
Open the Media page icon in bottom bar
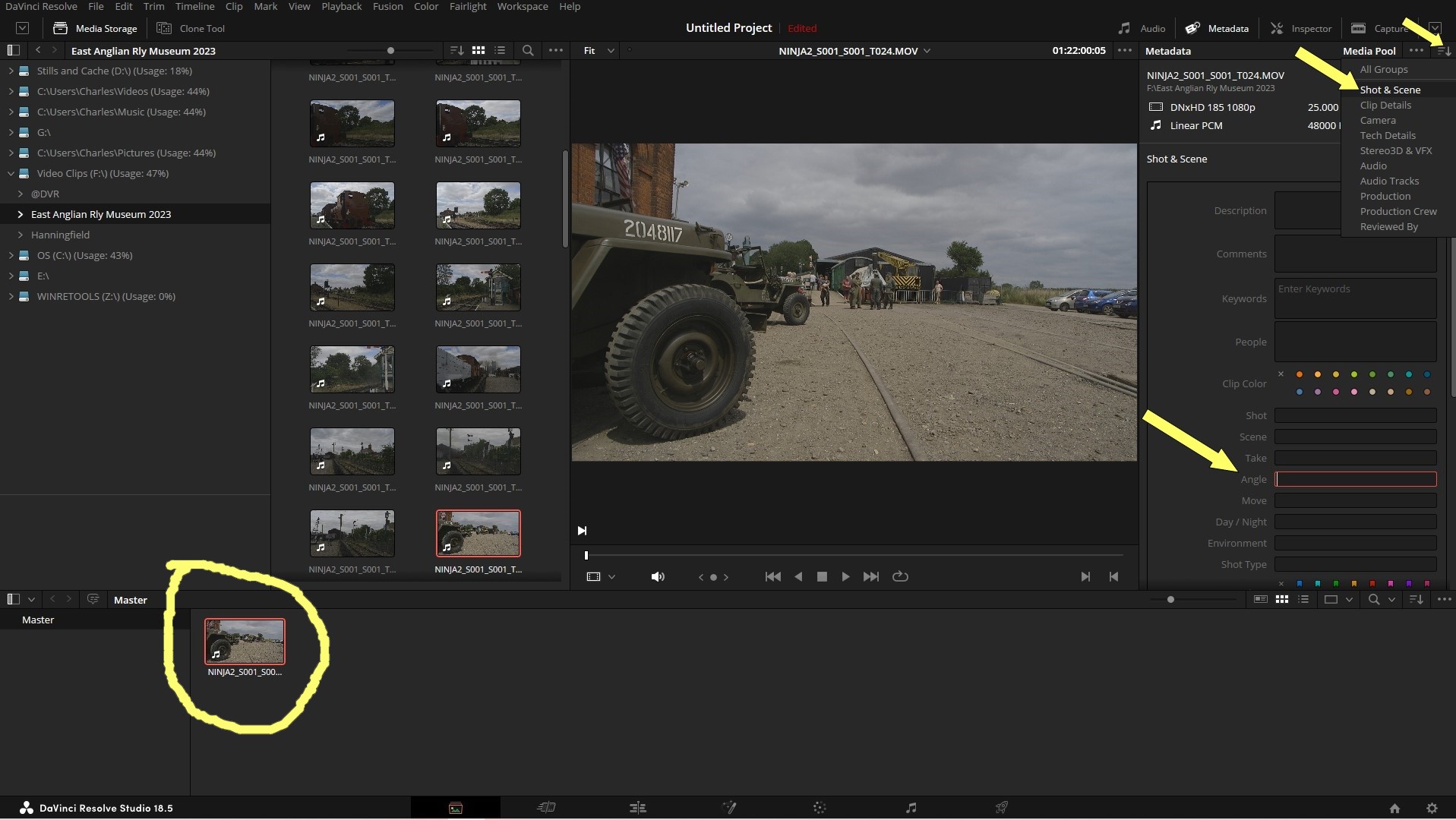(x=456, y=808)
